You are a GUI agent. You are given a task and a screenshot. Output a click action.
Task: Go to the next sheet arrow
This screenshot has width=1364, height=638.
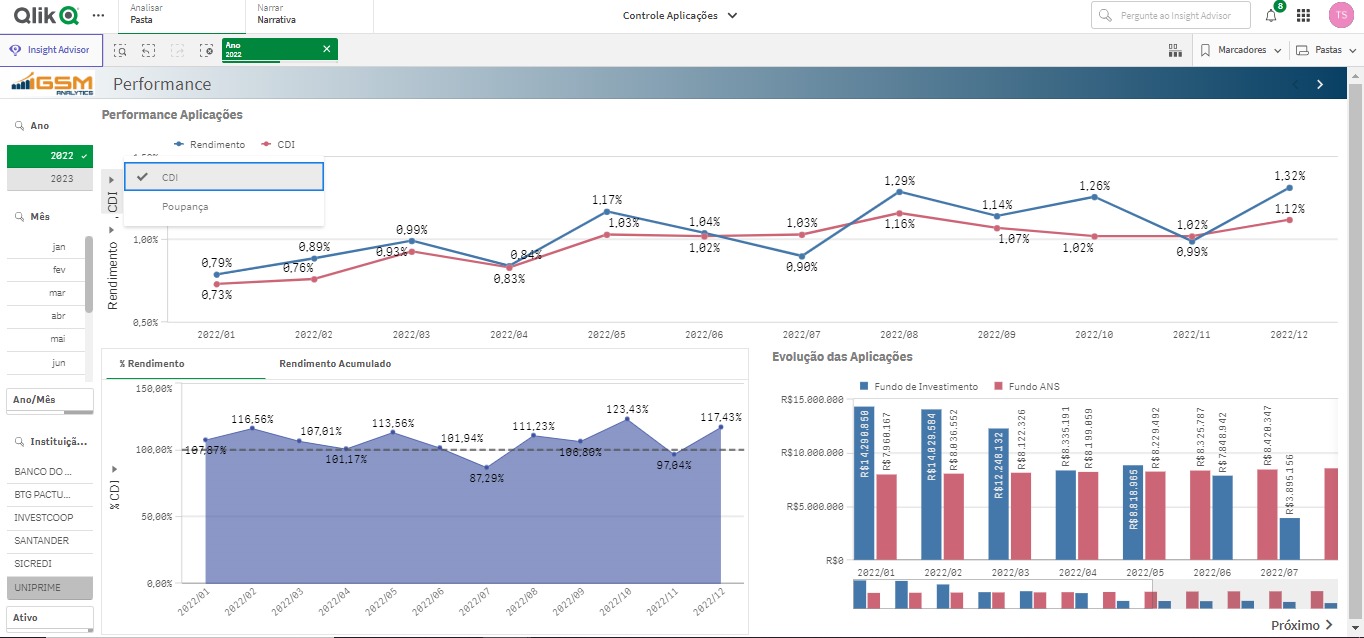pos(1320,84)
